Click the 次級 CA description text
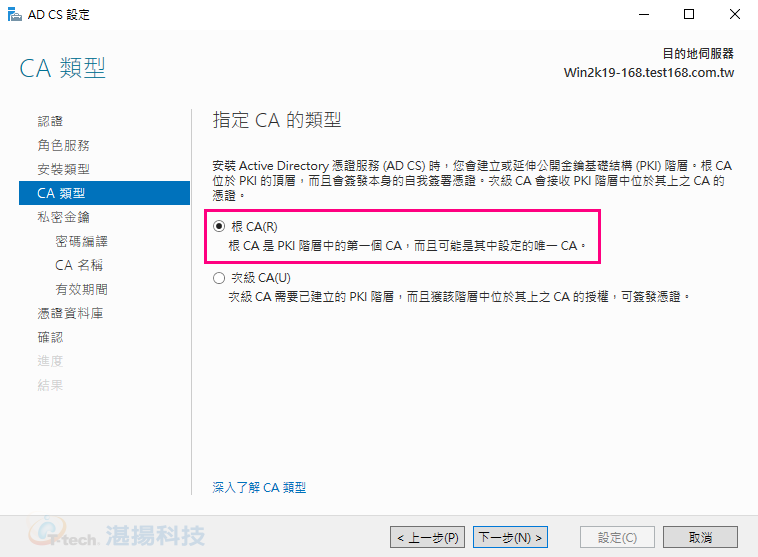This screenshot has height=557, width=758. point(459,296)
